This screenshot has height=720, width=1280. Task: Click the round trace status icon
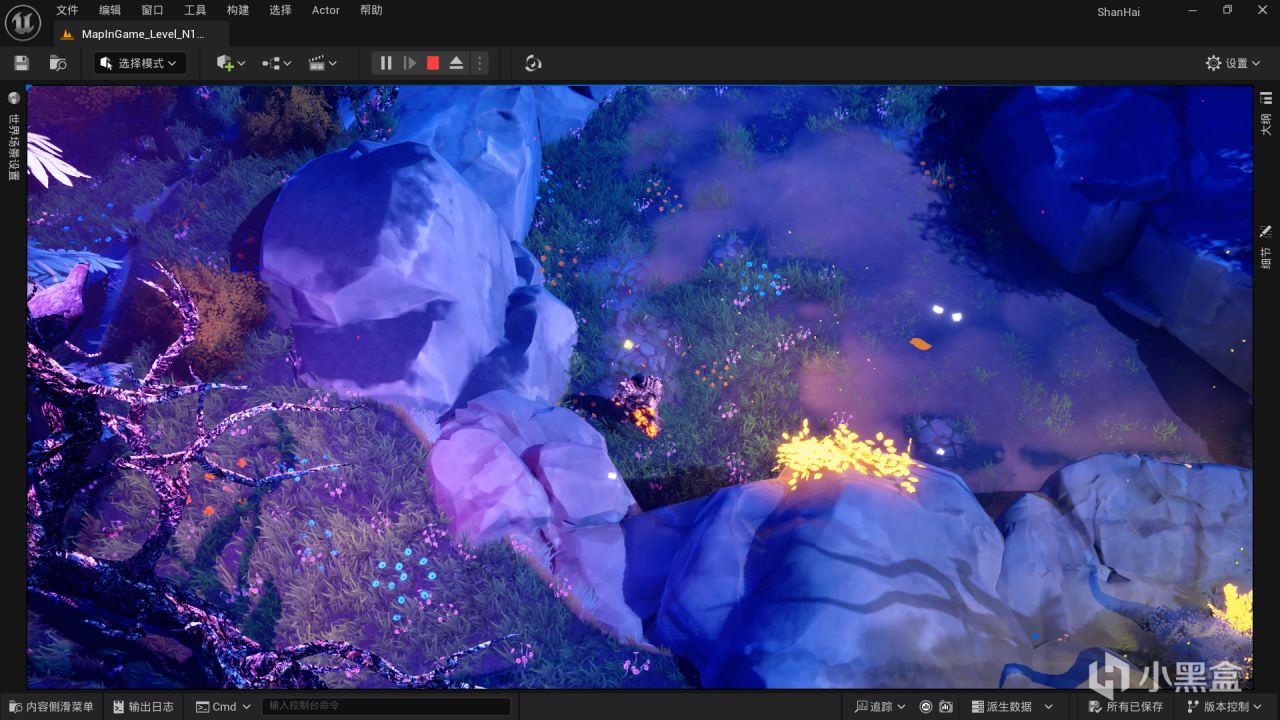click(926, 707)
